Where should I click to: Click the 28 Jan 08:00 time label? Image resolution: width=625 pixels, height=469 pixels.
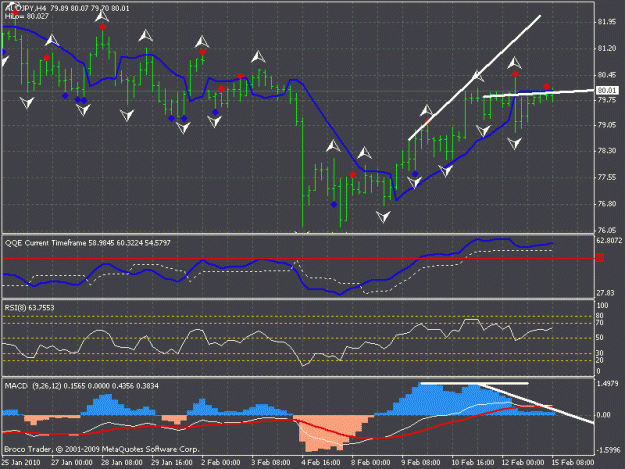[x=122, y=462]
